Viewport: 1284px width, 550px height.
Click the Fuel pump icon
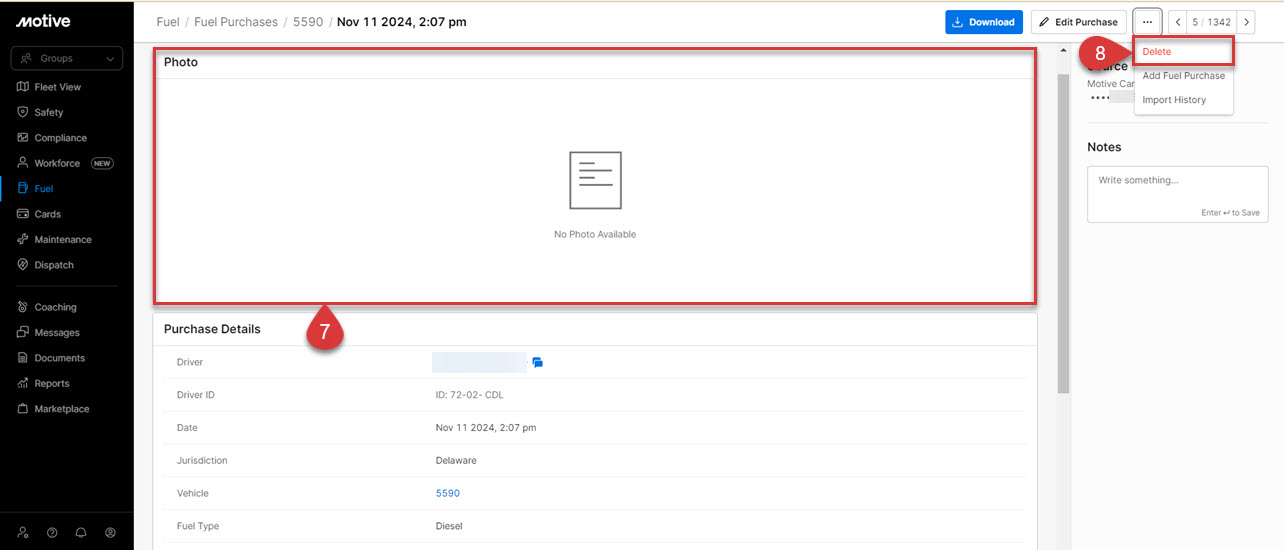[x=23, y=188]
